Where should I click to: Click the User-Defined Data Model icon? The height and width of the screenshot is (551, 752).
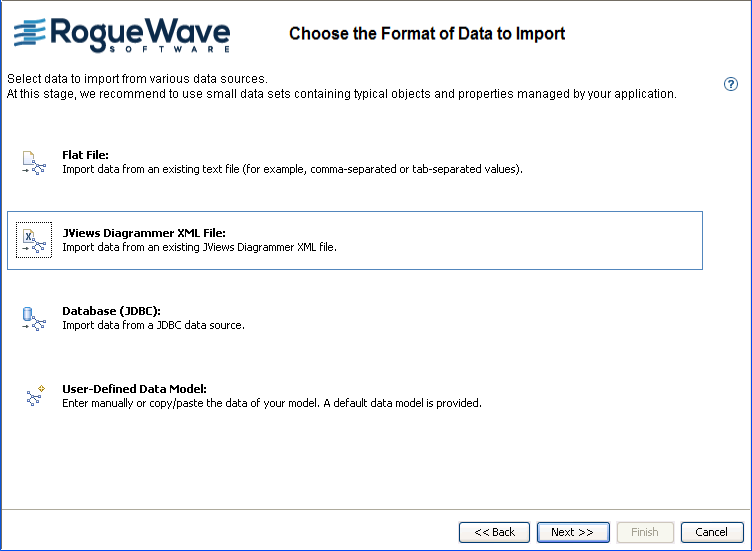[x=35, y=396]
